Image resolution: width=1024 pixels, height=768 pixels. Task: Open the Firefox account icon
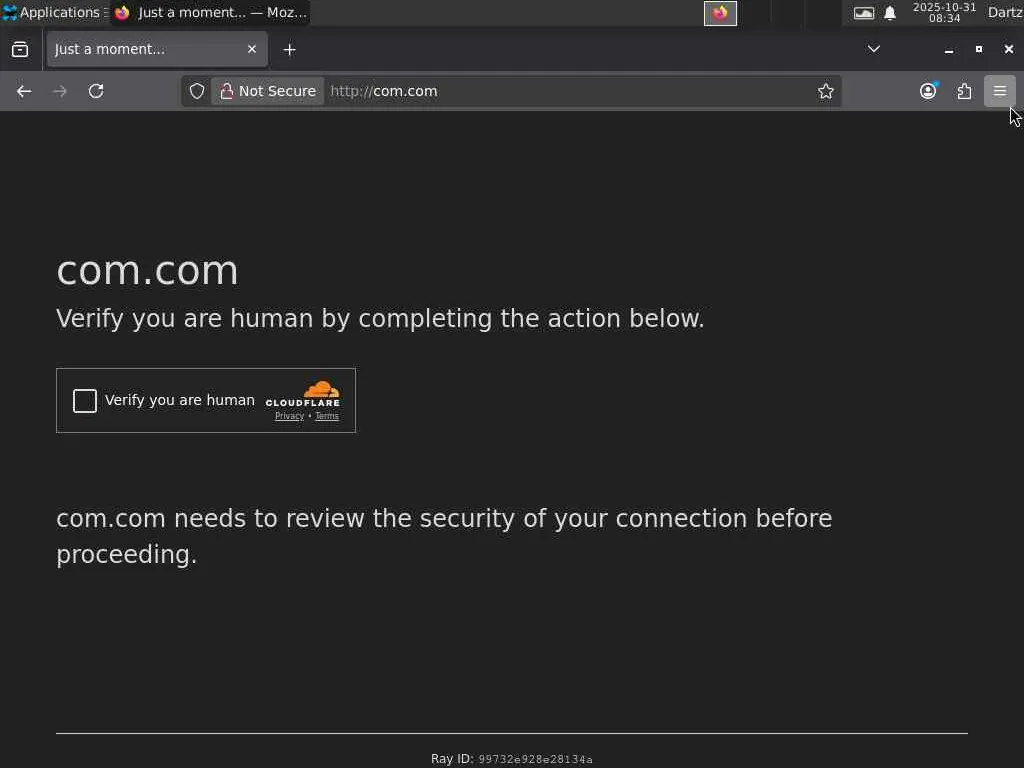[928, 91]
